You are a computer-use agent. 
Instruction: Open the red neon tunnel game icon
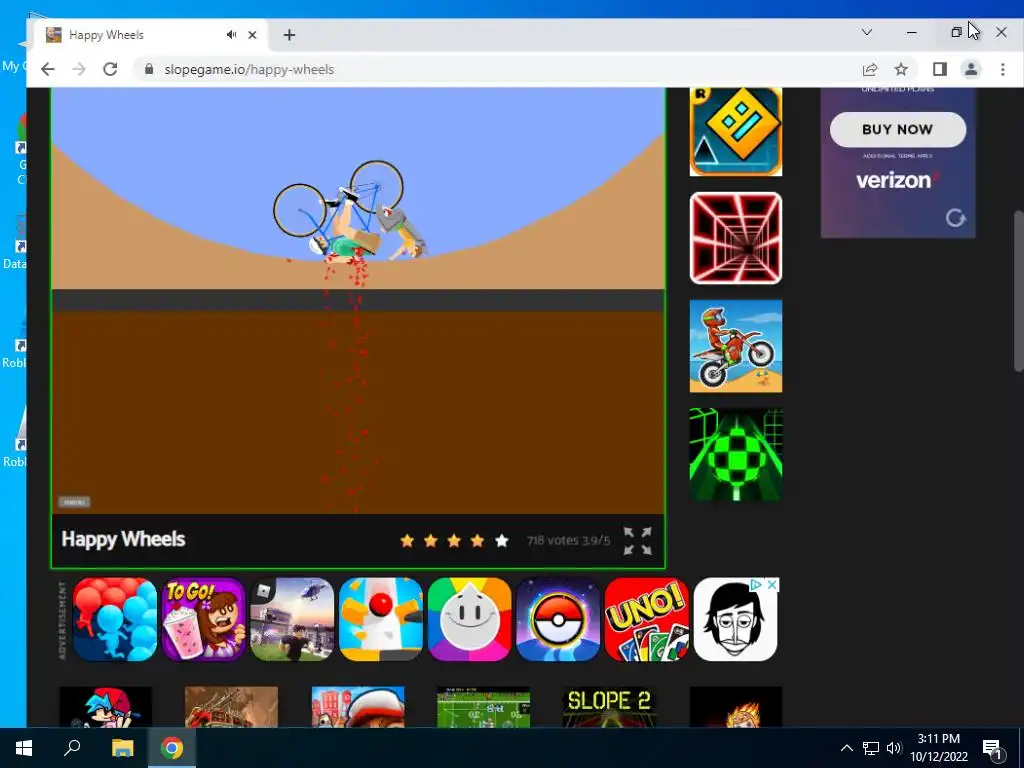pyautogui.click(x=736, y=238)
